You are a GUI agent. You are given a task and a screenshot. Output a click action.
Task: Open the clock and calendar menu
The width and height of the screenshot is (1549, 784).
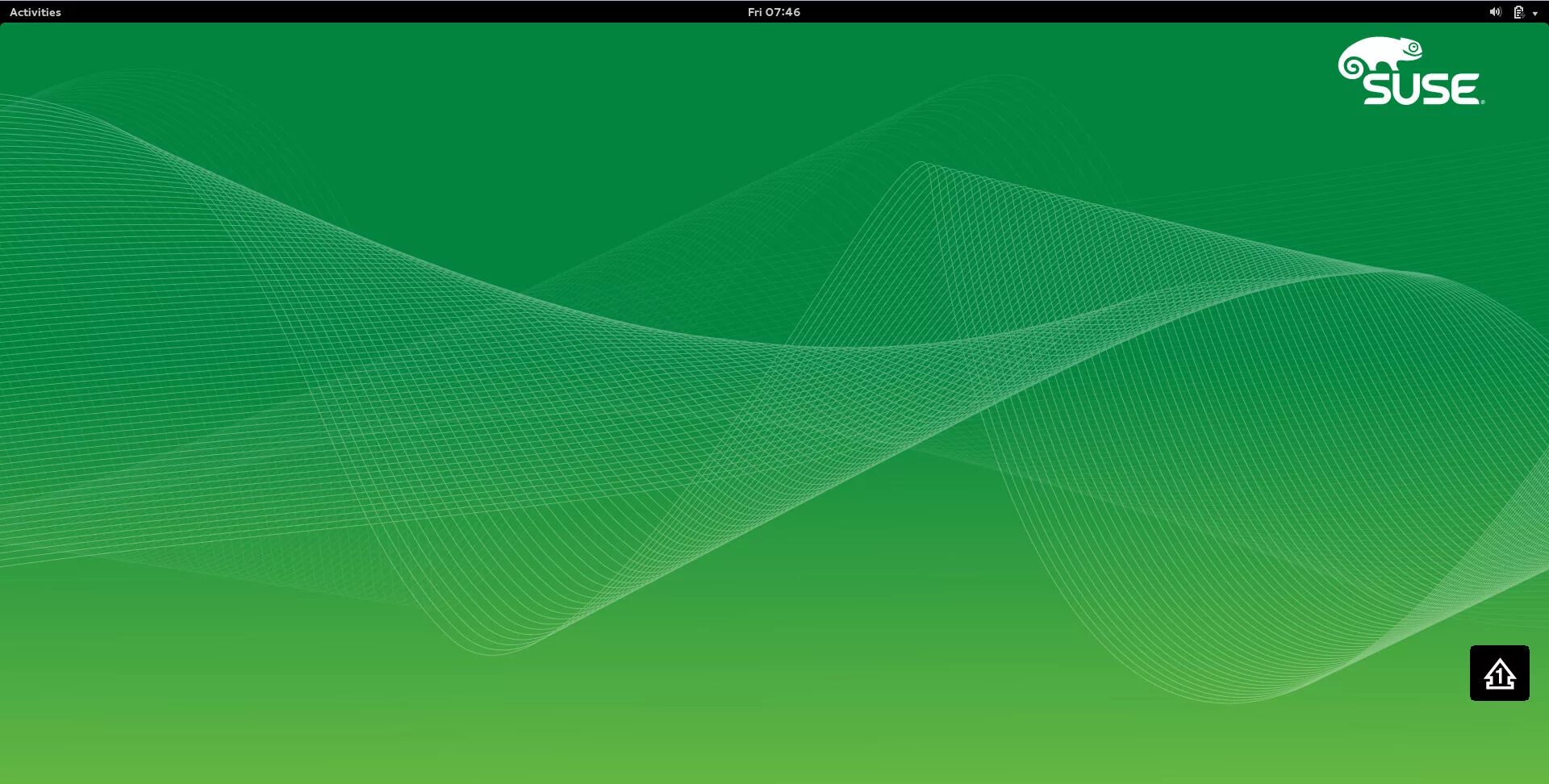coord(774,12)
